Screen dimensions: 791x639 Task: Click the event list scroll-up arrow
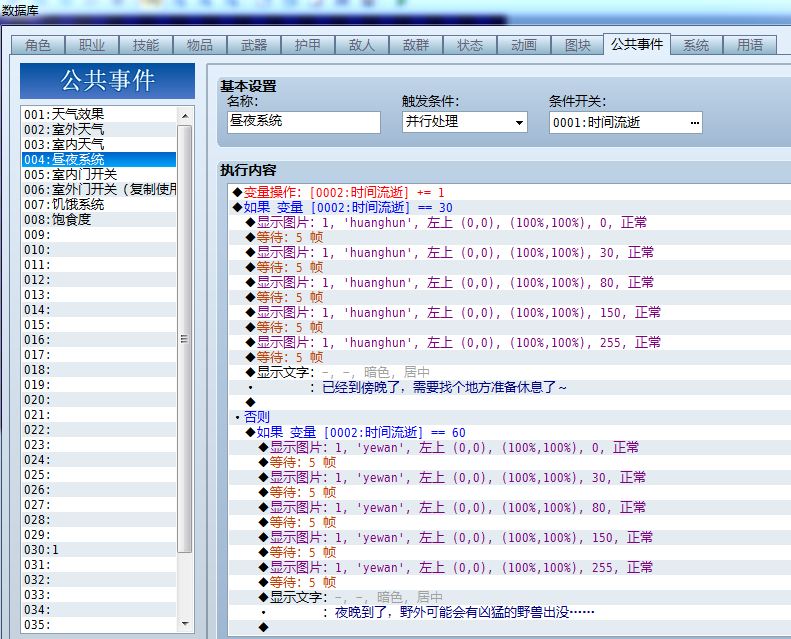185,115
